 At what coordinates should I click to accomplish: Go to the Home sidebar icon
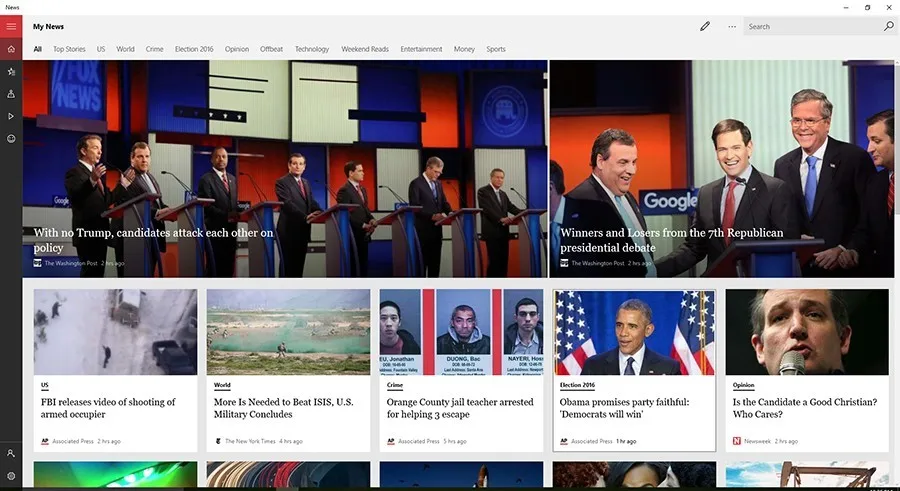pos(11,49)
